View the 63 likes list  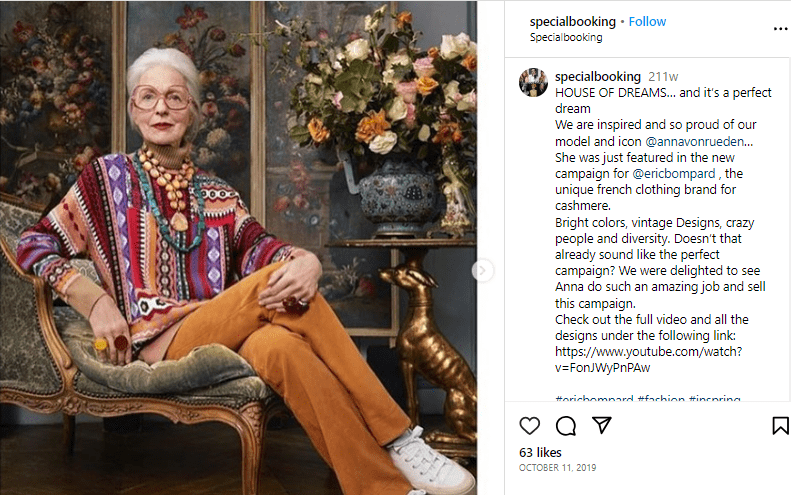click(540, 453)
